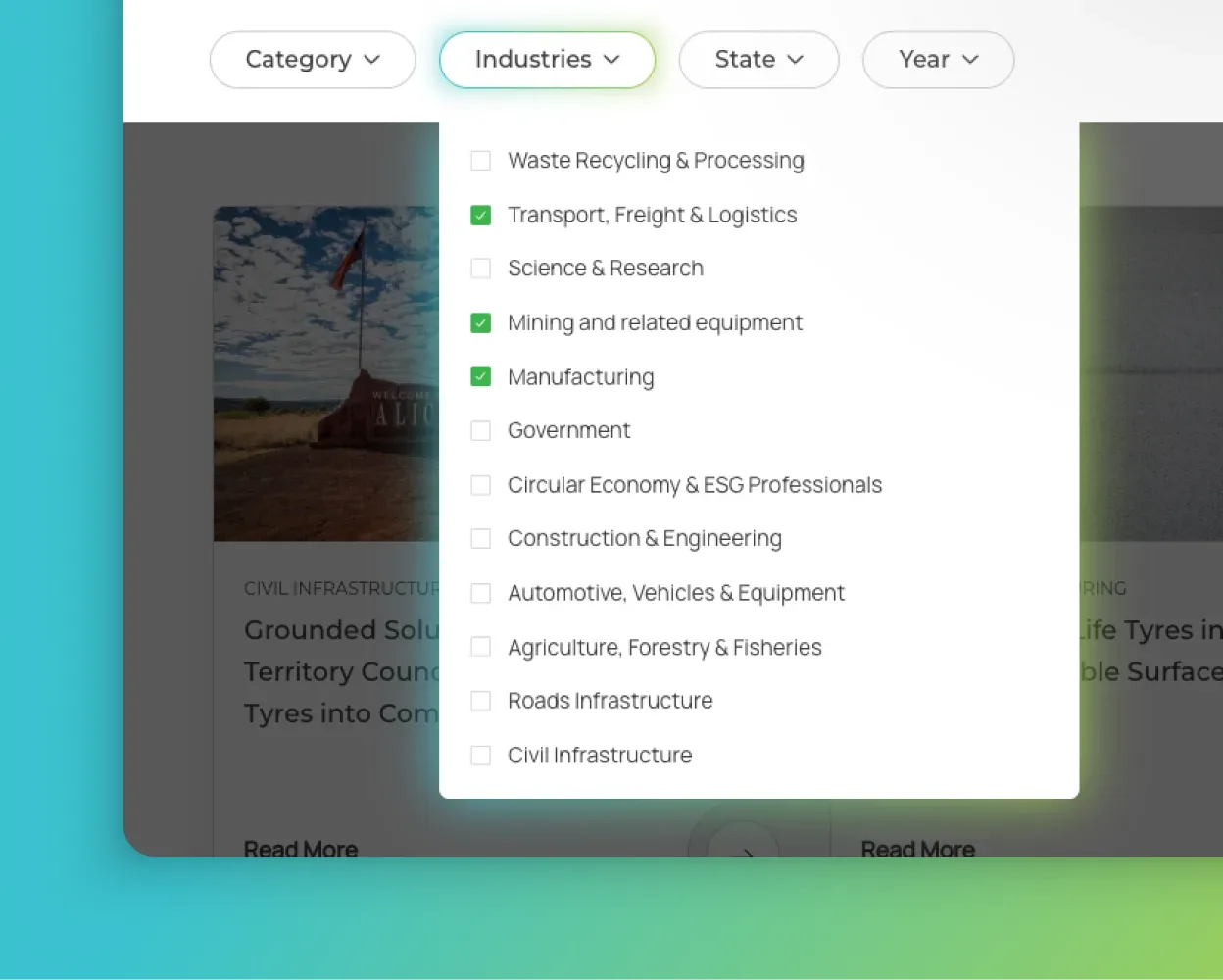1223x980 pixels.
Task: Open the Year filter dropdown
Action: click(x=938, y=60)
